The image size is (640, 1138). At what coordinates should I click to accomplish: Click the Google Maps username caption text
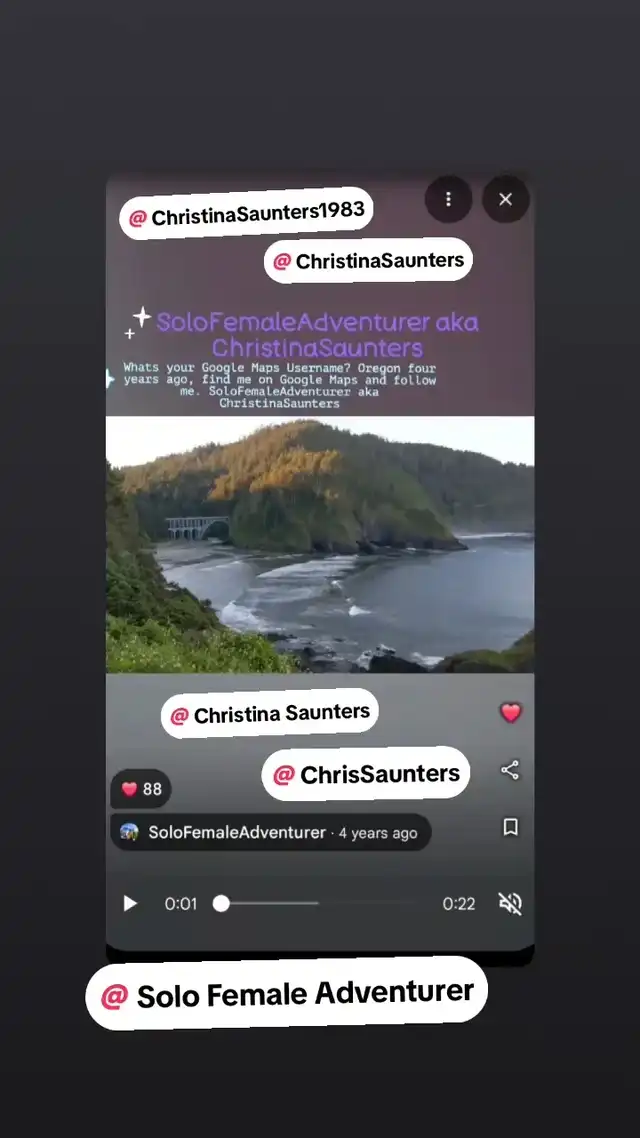[279, 386]
